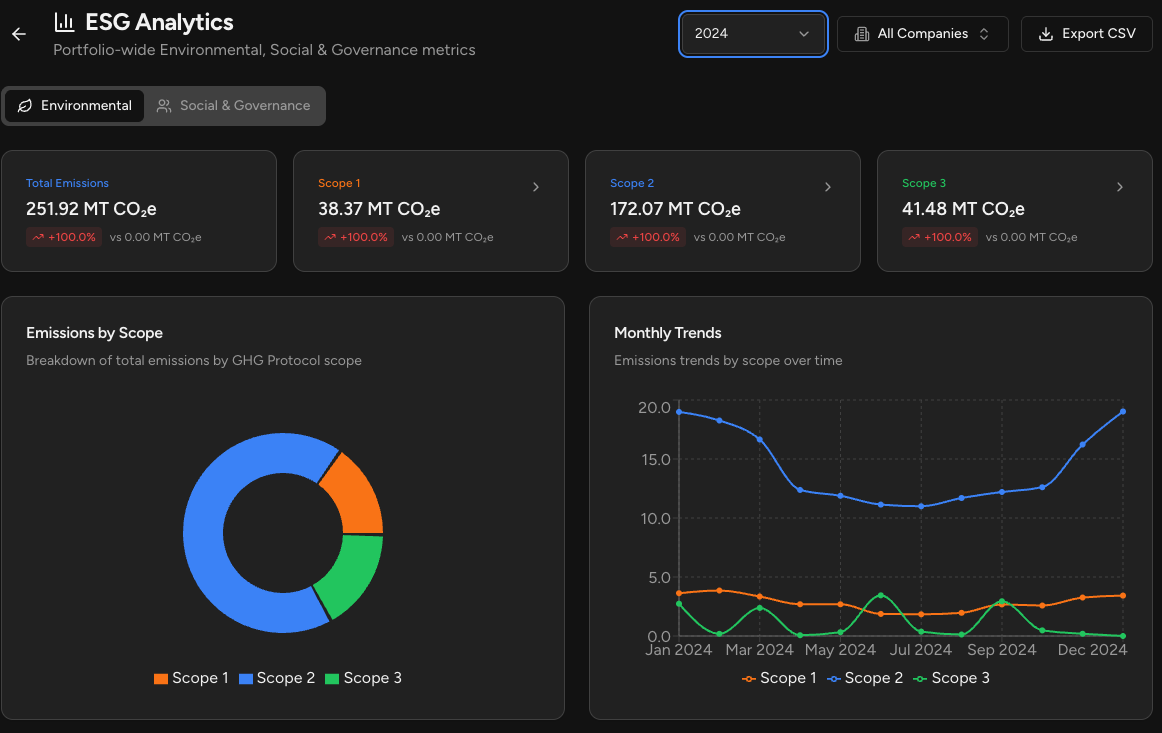The height and width of the screenshot is (733, 1162).
Task: Expand the Scope 1 card via its chevron
Action: click(x=536, y=186)
